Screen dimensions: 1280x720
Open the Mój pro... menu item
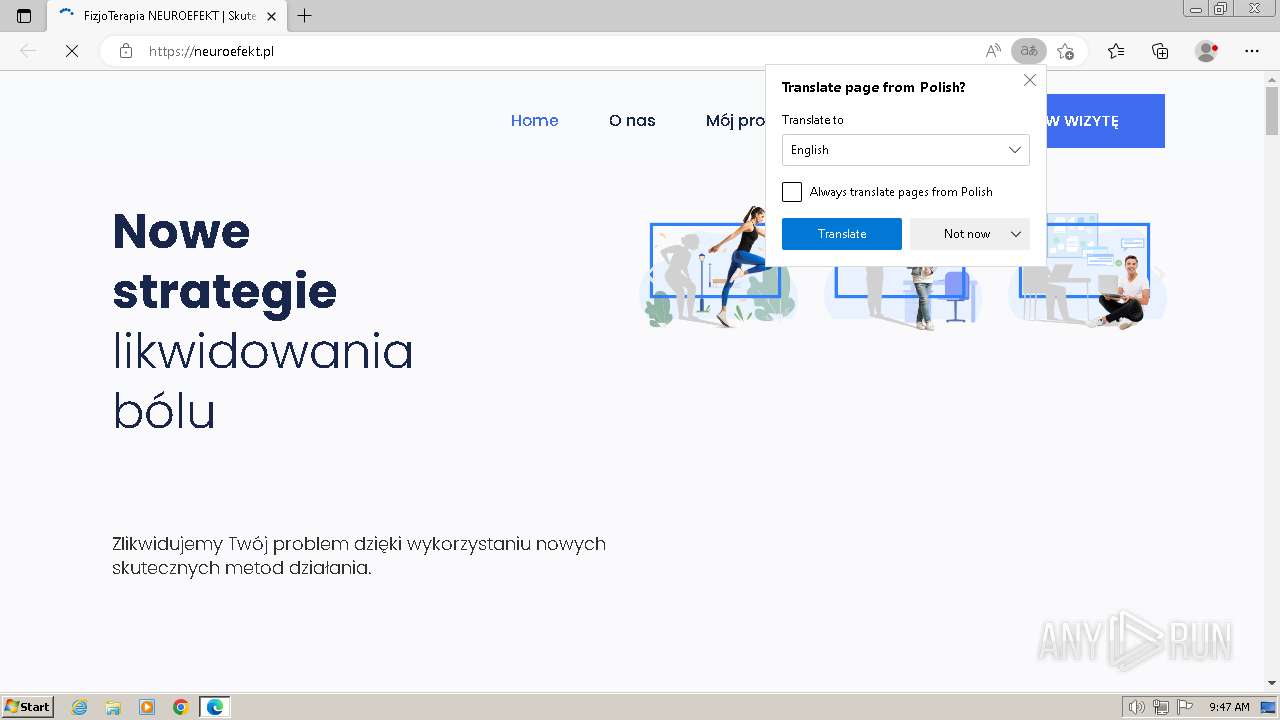tap(735, 121)
